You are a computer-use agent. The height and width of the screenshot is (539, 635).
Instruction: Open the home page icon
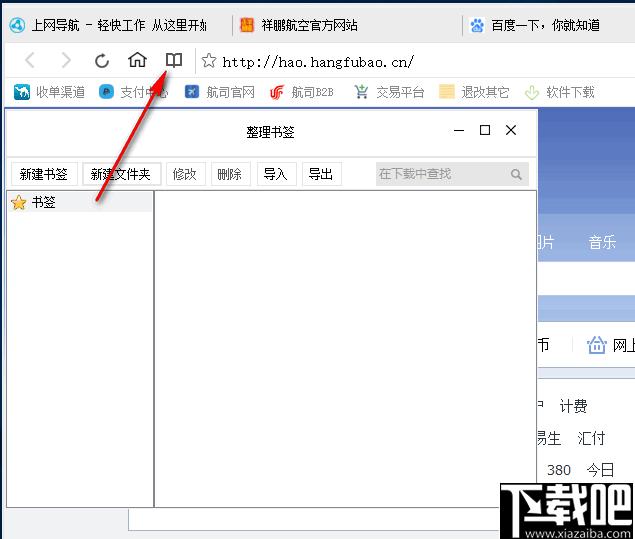[x=137, y=60]
